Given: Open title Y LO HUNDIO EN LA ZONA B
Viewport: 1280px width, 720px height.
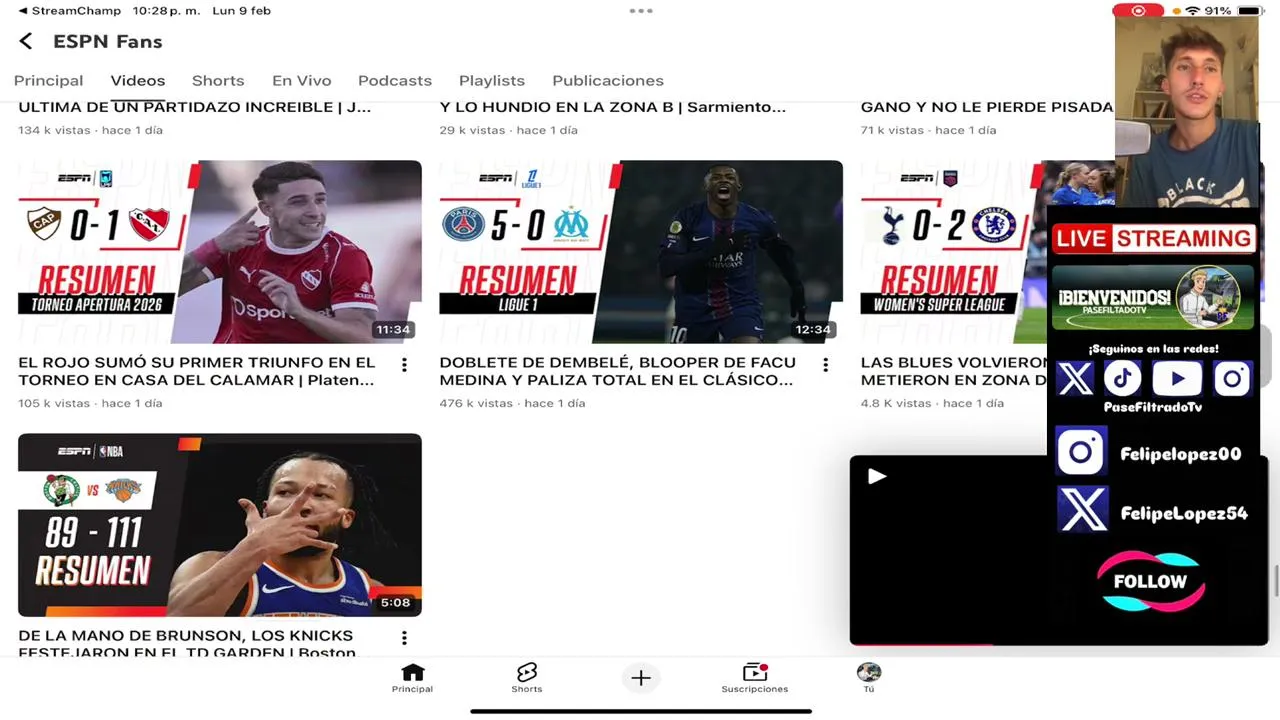Looking at the screenshot, I should point(612,107).
